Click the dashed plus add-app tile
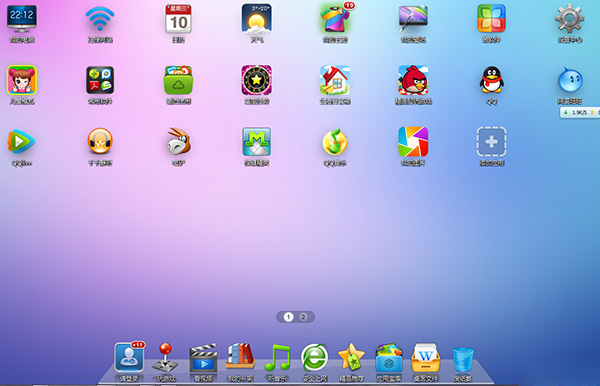The image size is (600, 386). point(492,142)
